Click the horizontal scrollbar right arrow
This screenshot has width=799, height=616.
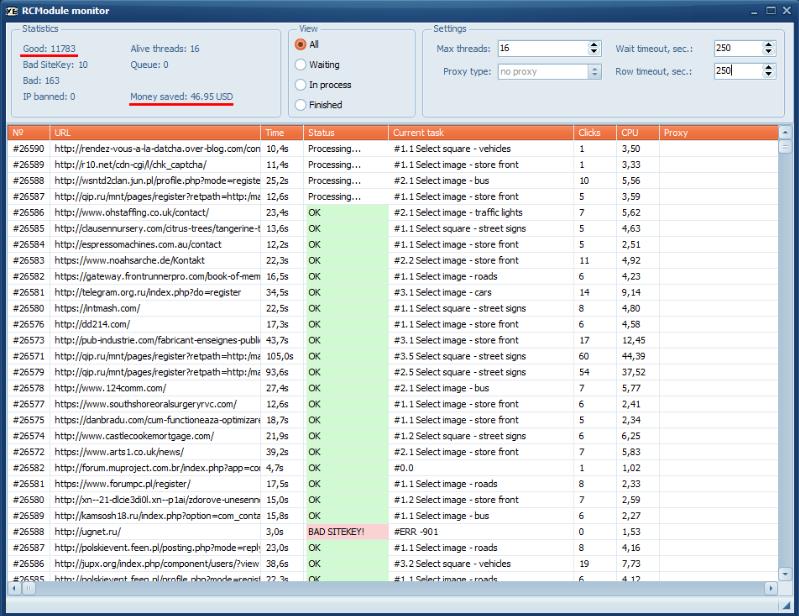(x=770, y=588)
